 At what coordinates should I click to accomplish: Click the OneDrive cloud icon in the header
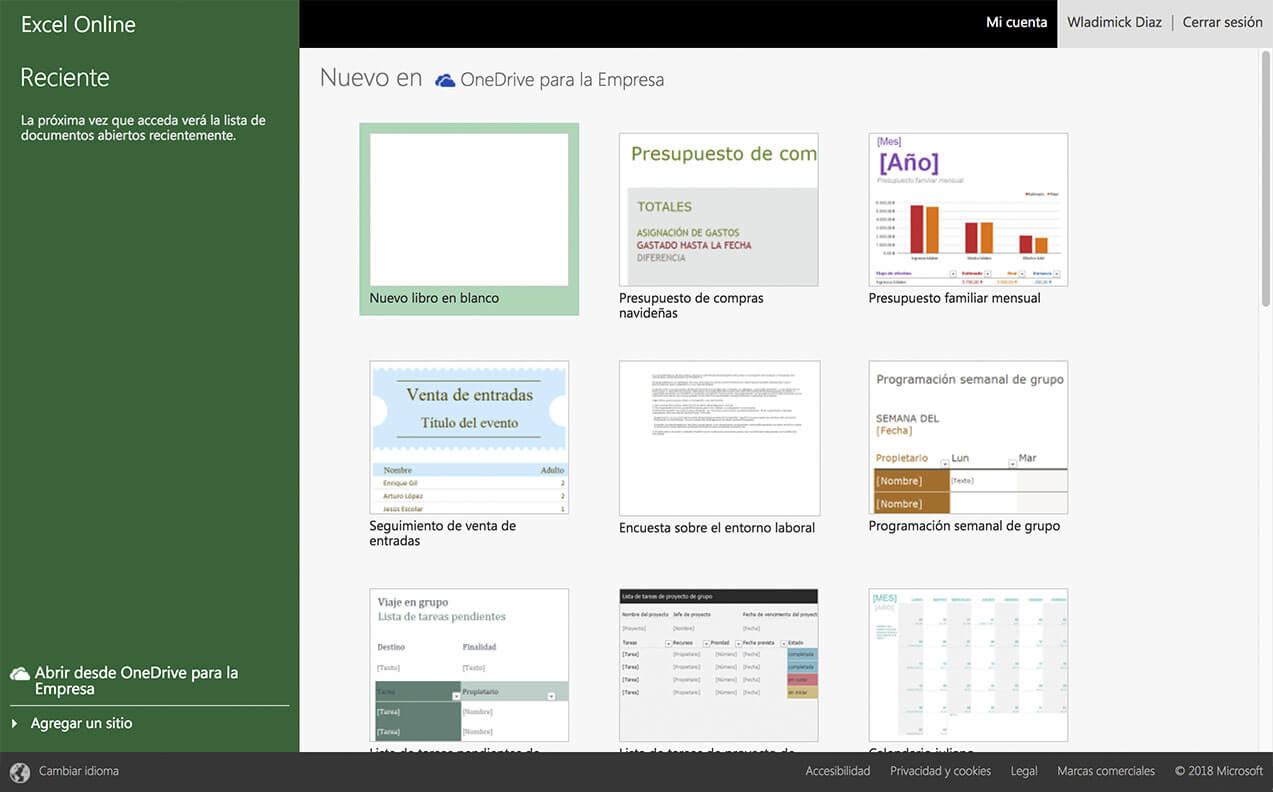tap(445, 79)
